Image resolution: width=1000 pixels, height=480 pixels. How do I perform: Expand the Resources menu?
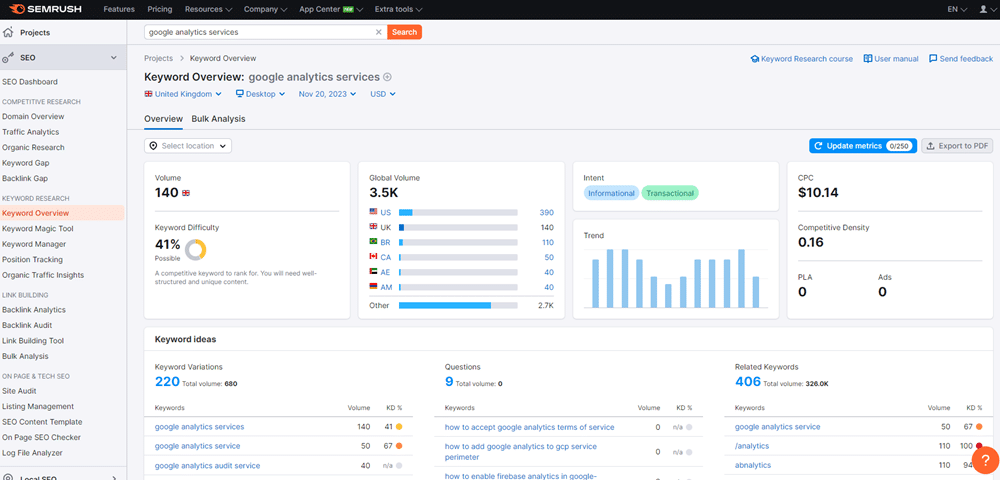[x=209, y=10]
